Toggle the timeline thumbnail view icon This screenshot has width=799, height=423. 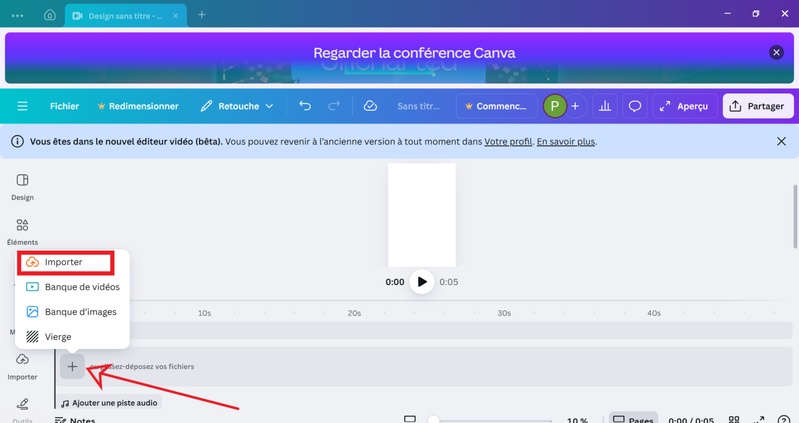410,419
